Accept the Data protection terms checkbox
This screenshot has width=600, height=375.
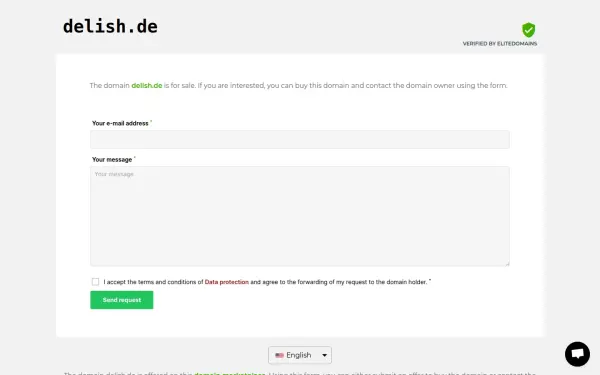95,282
